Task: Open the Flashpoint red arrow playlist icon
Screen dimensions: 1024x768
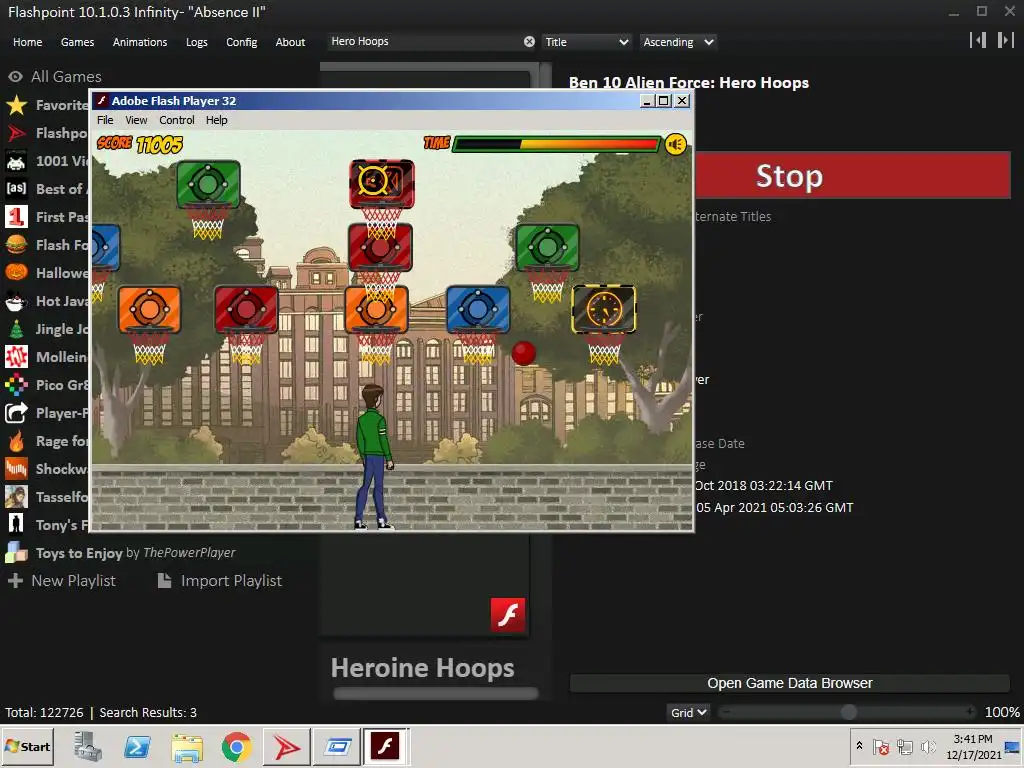Action: pyautogui.click(x=16, y=133)
